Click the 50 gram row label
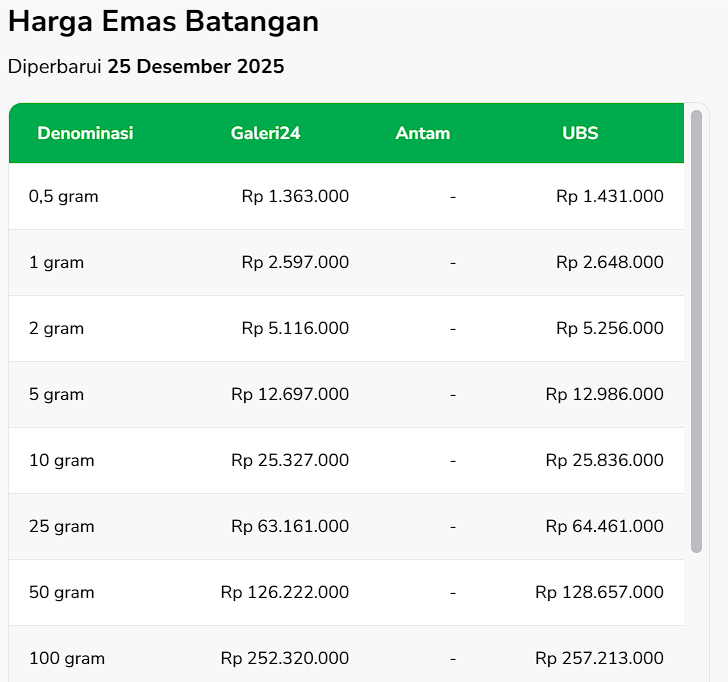Viewport: 728px width, 682px height. click(x=61, y=592)
